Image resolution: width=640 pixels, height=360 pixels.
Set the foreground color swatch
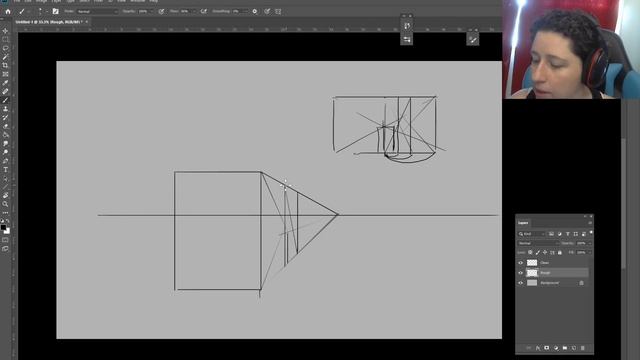pos(3,228)
